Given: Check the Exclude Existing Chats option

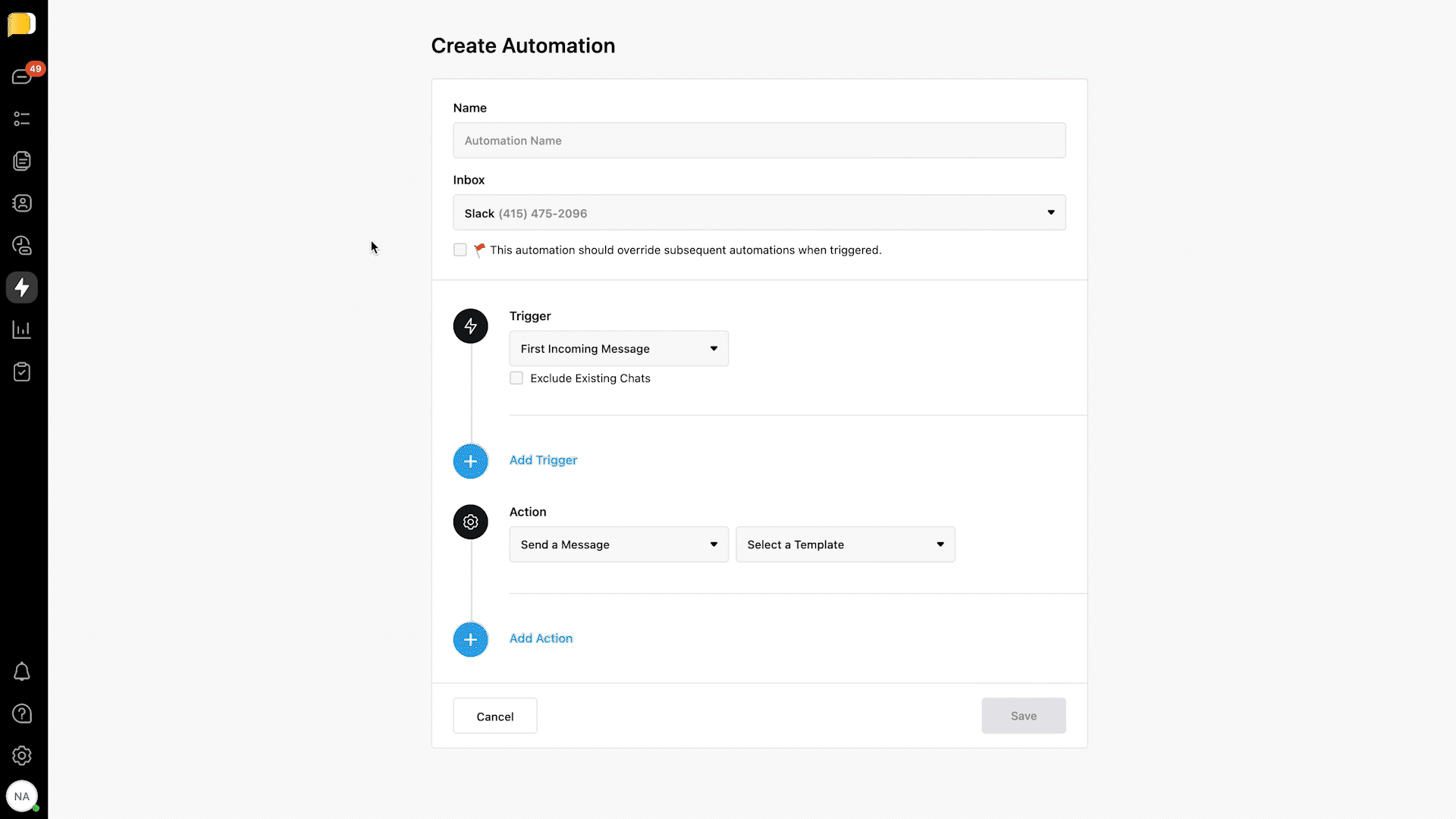Looking at the screenshot, I should (516, 378).
